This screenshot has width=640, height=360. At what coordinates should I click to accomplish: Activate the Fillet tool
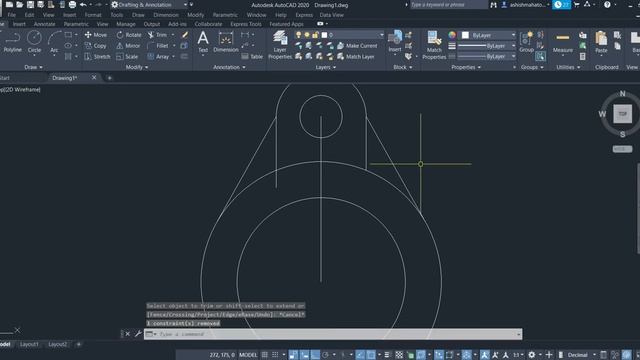tap(158, 46)
